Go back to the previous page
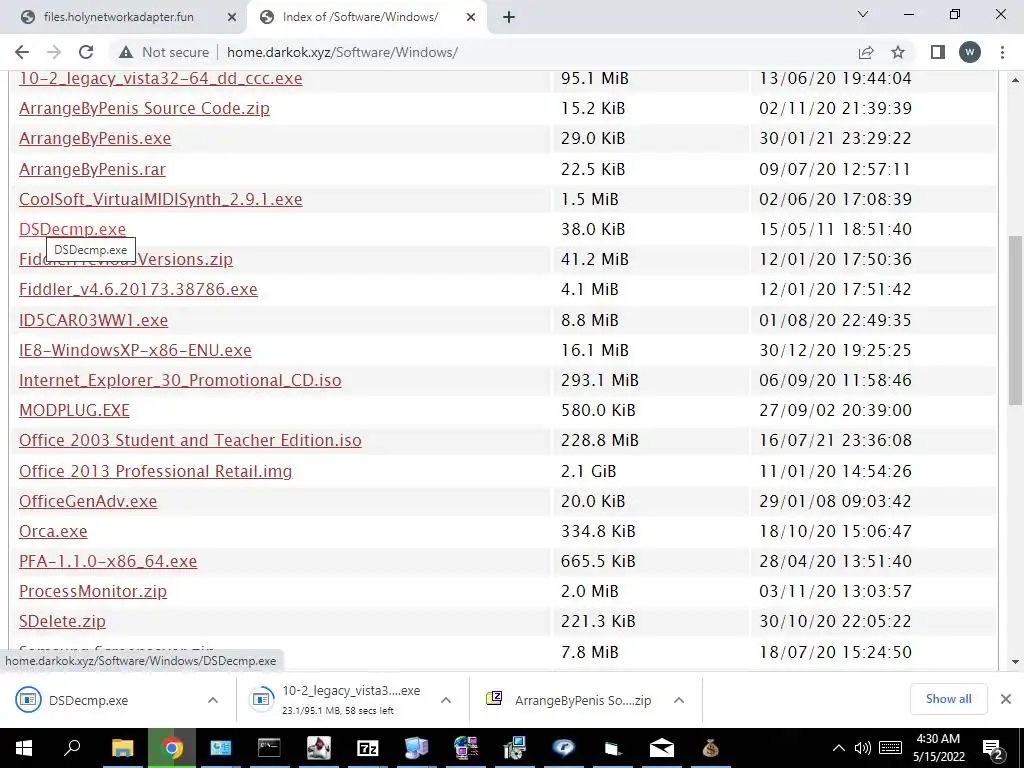The image size is (1024, 768). point(22,52)
